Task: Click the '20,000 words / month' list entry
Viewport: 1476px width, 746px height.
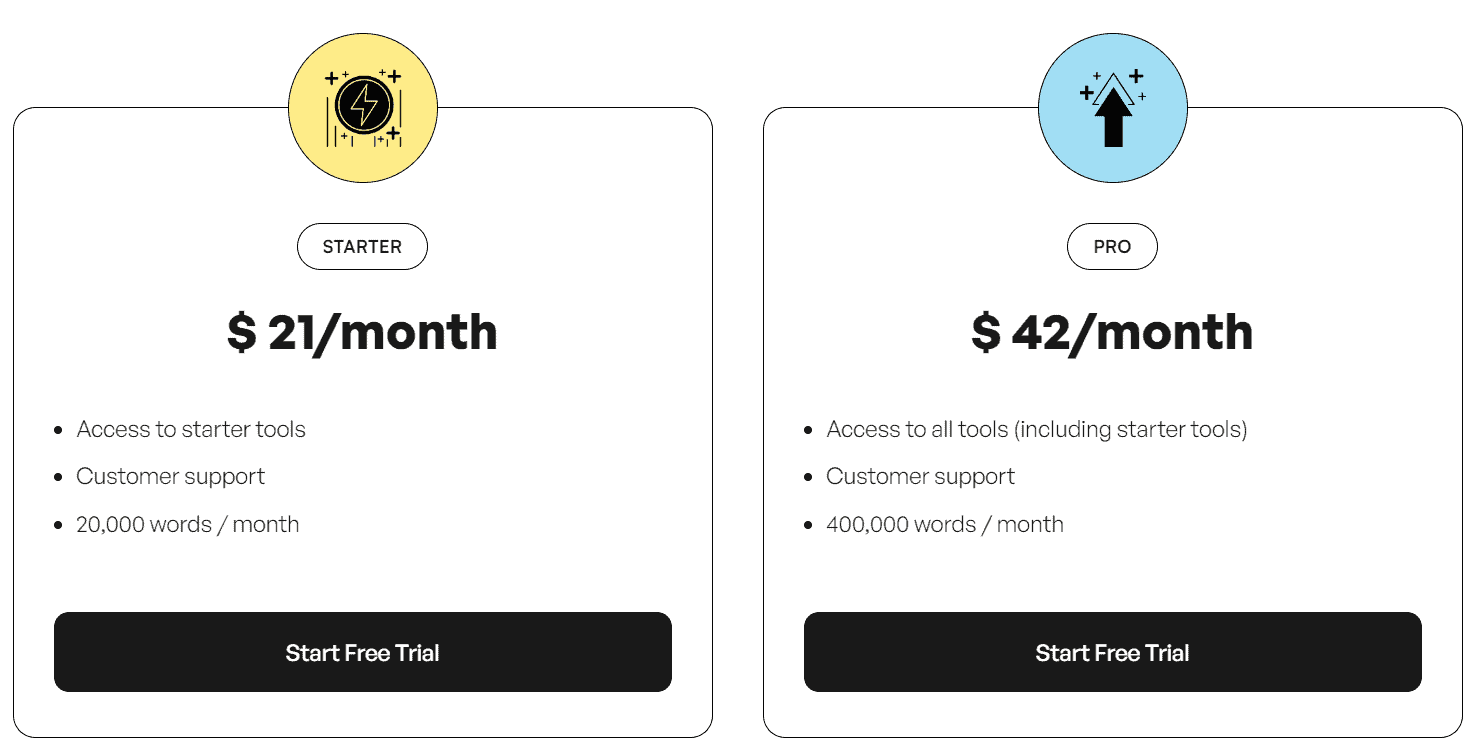Action: (187, 524)
